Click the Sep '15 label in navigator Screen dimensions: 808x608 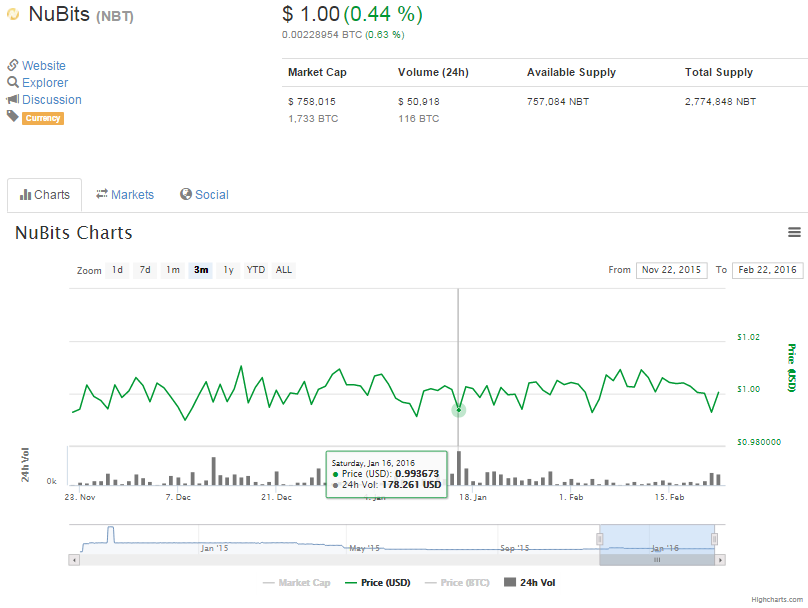coord(515,548)
